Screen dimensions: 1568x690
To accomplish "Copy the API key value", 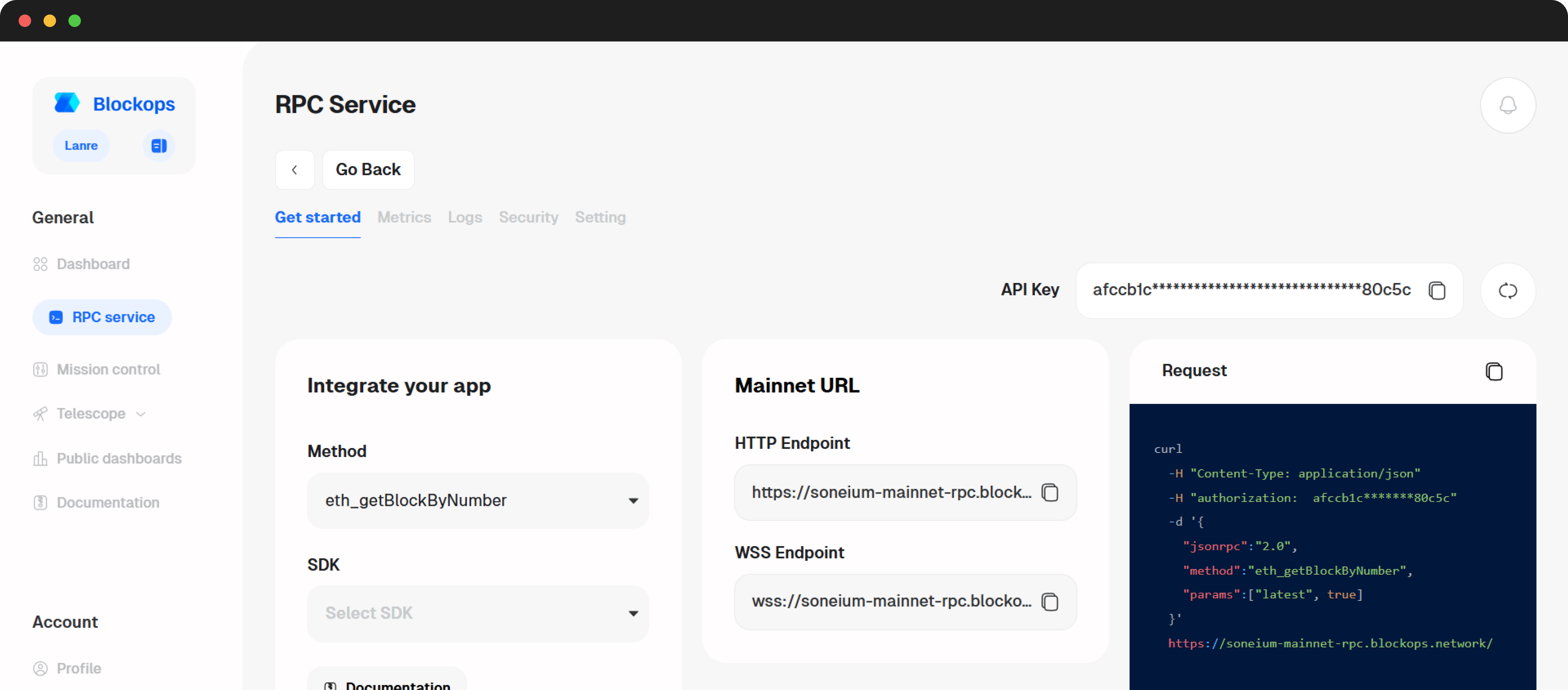I will point(1437,290).
